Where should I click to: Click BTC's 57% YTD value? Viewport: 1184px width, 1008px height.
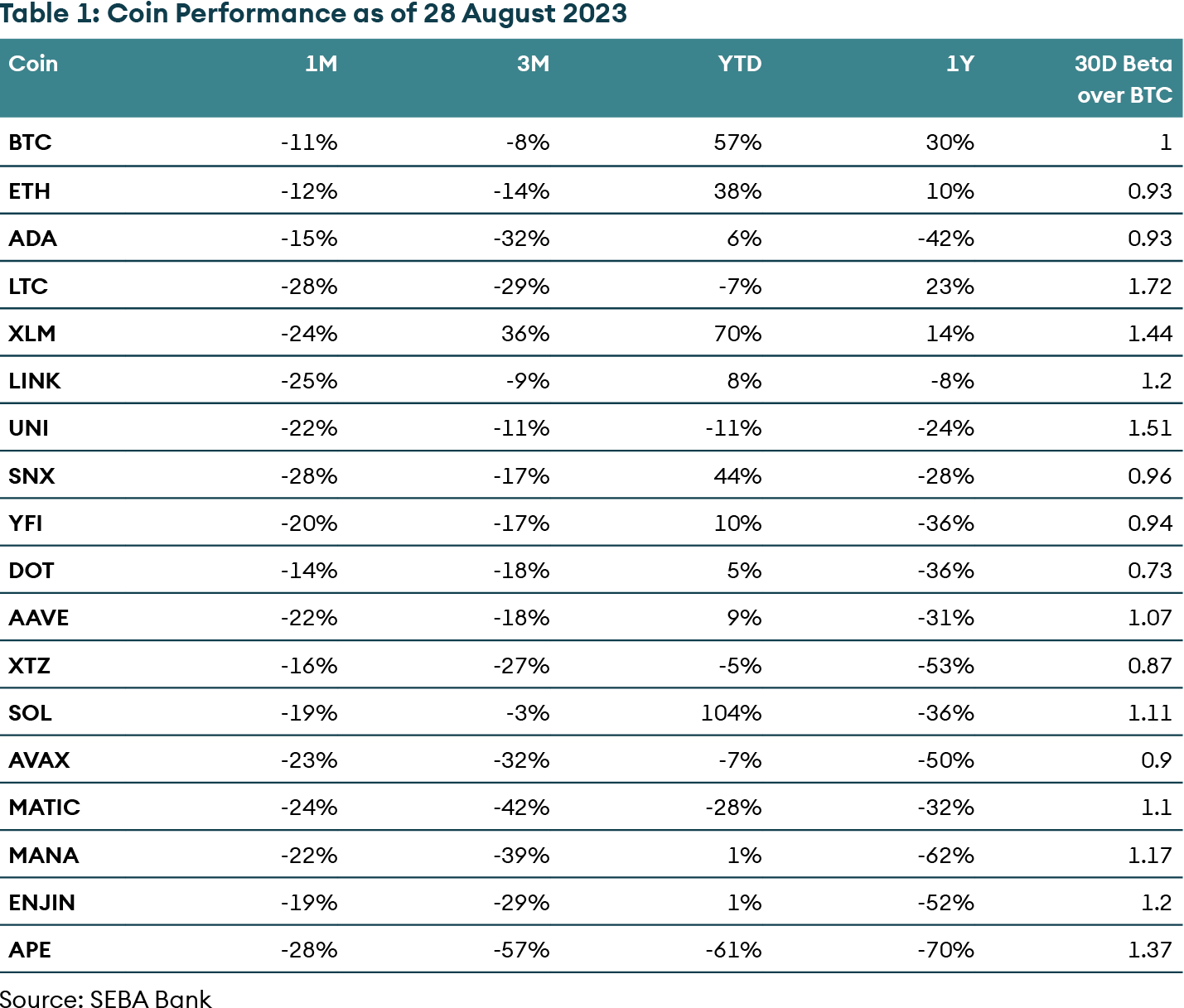[737, 142]
